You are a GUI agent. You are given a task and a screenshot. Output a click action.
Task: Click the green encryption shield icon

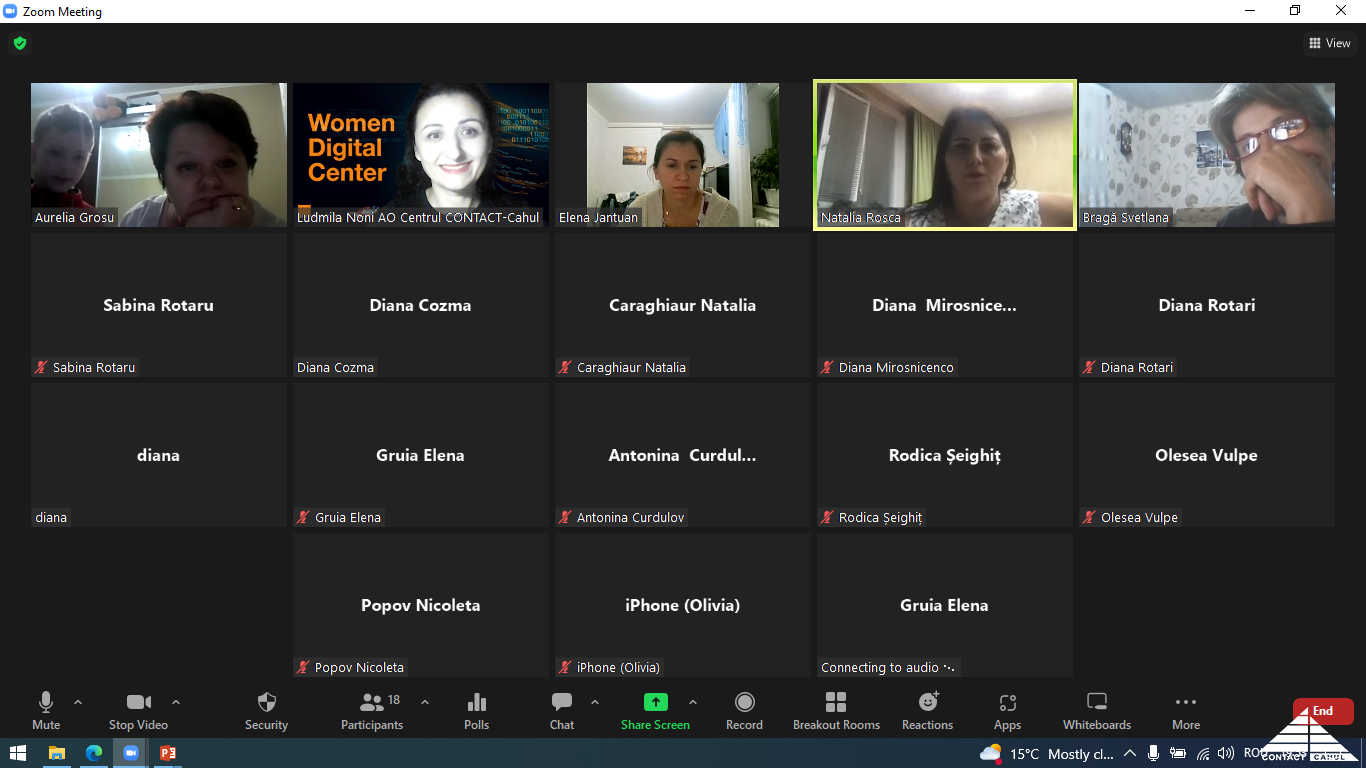click(19, 43)
